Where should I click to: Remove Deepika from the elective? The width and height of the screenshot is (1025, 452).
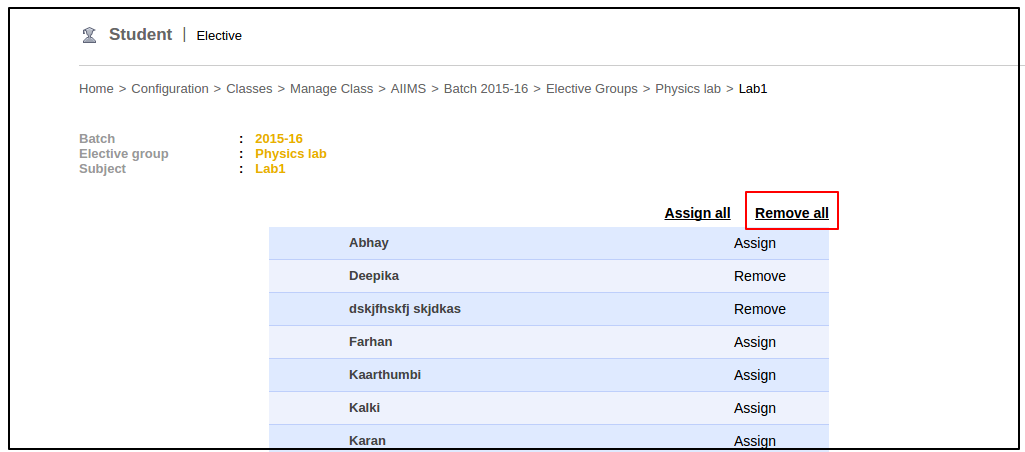click(759, 276)
